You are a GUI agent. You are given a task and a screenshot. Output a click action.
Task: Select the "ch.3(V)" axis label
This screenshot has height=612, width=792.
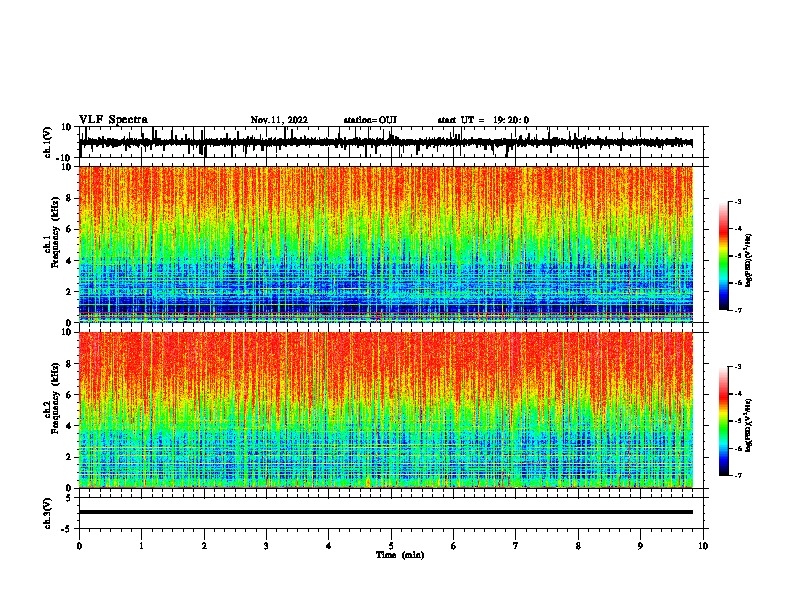pyautogui.click(x=48, y=513)
